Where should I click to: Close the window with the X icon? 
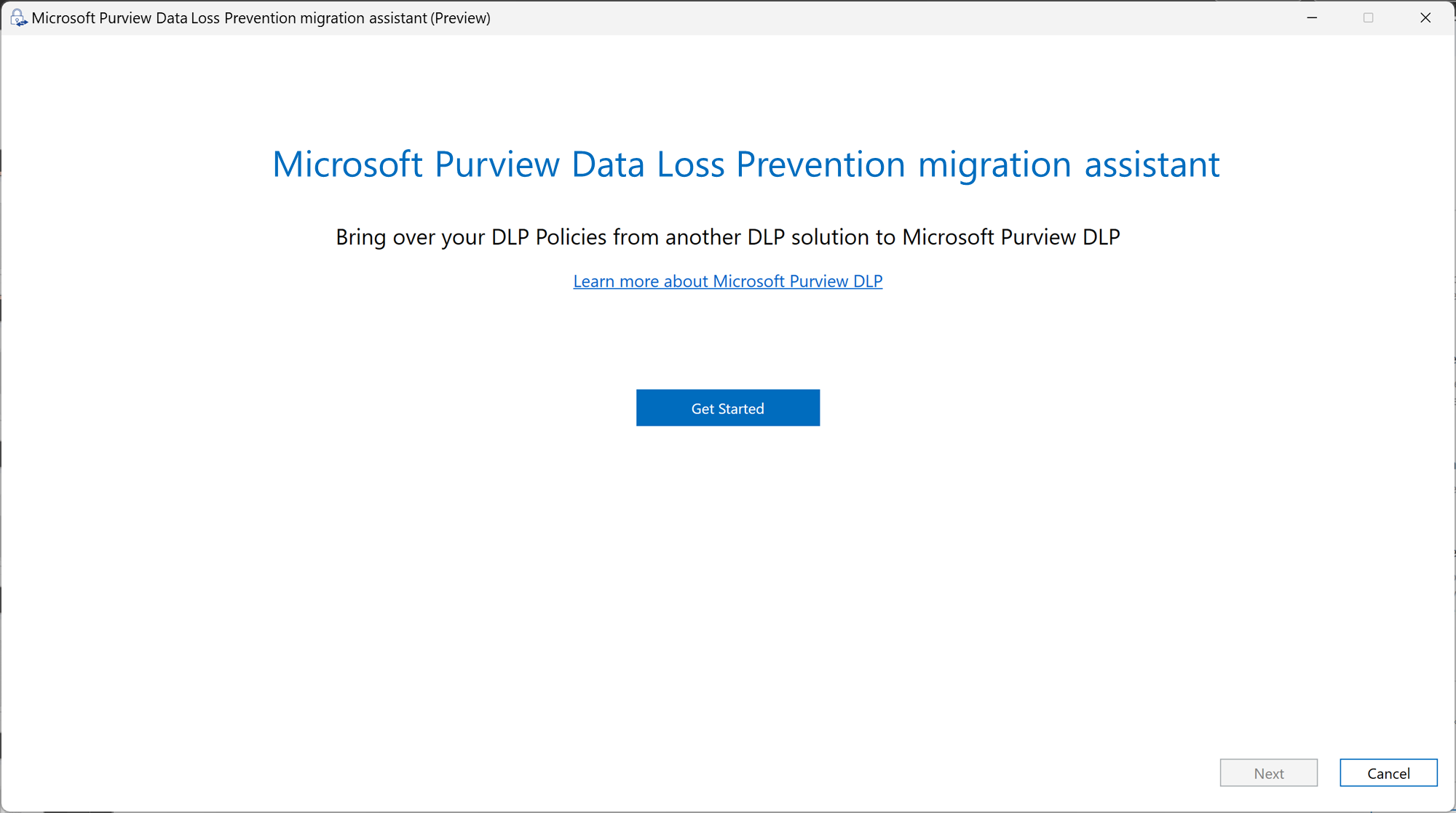[1425, 17]
